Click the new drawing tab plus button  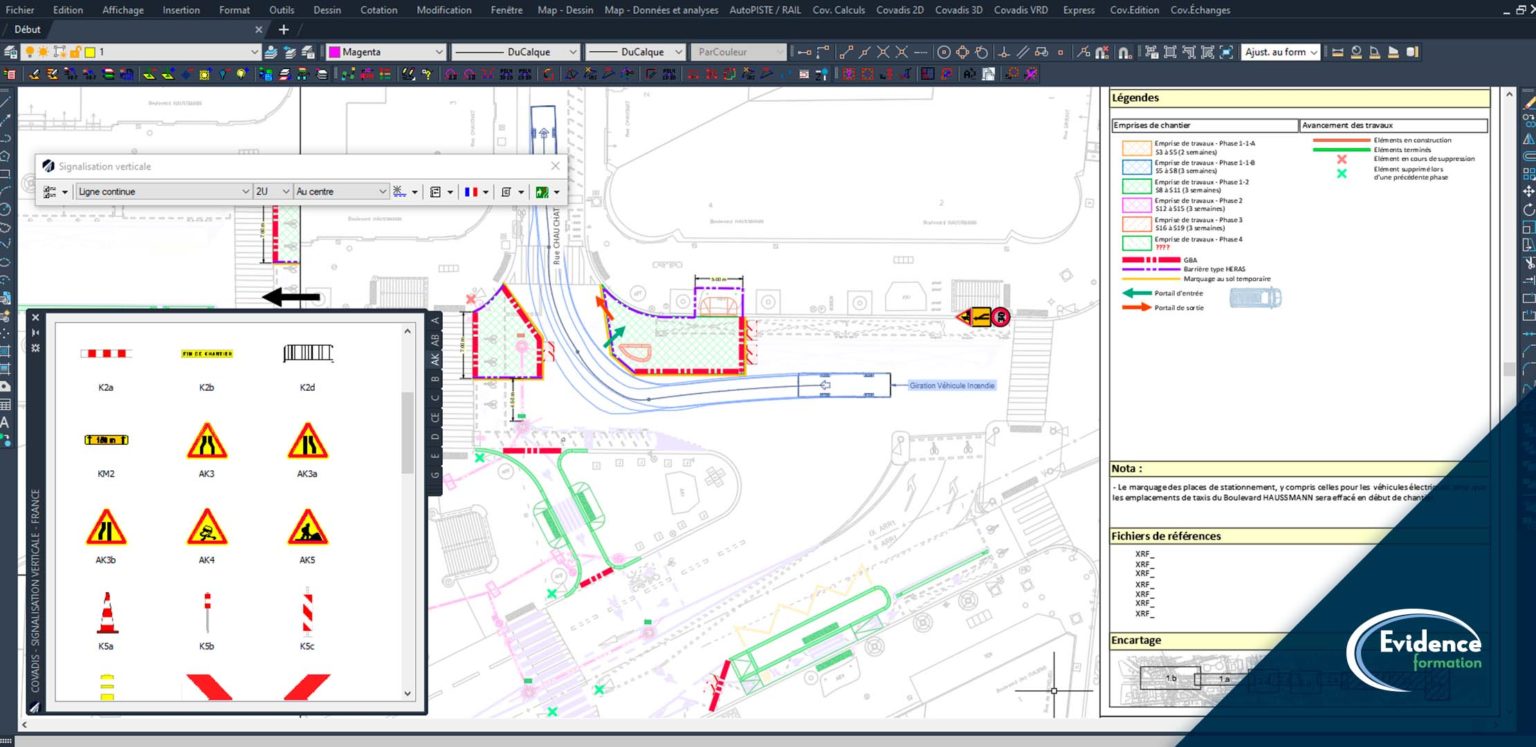pos(283,30)
